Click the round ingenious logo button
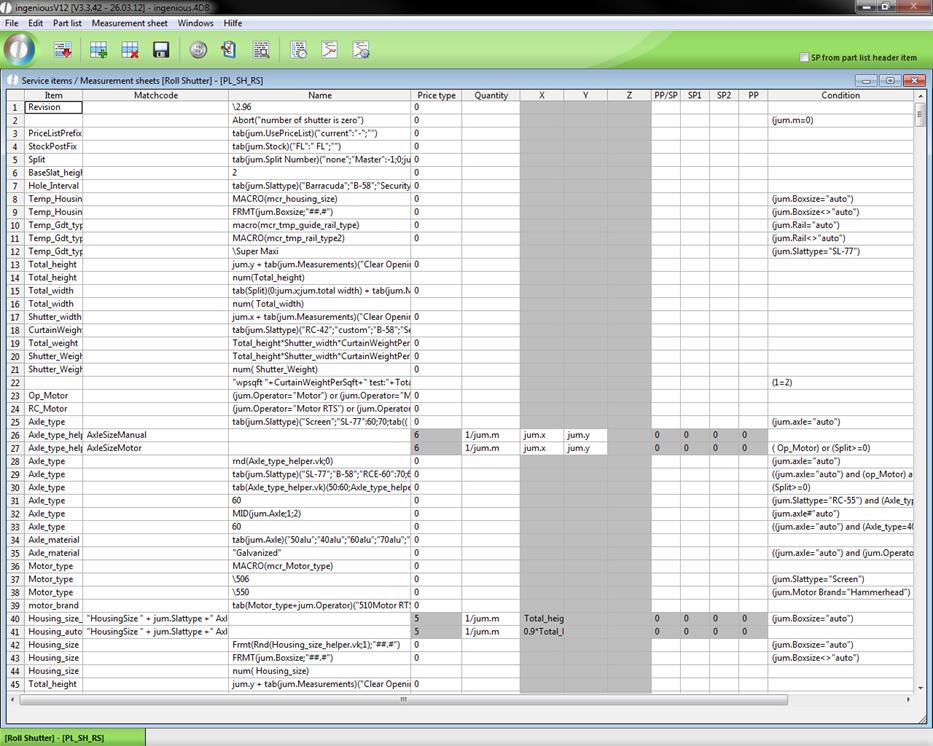933x746 pixels. click(20, 49)
